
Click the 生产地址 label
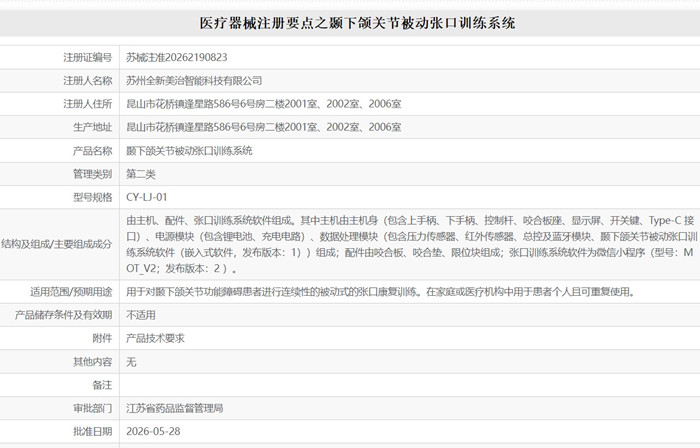(x=92, y=127)
